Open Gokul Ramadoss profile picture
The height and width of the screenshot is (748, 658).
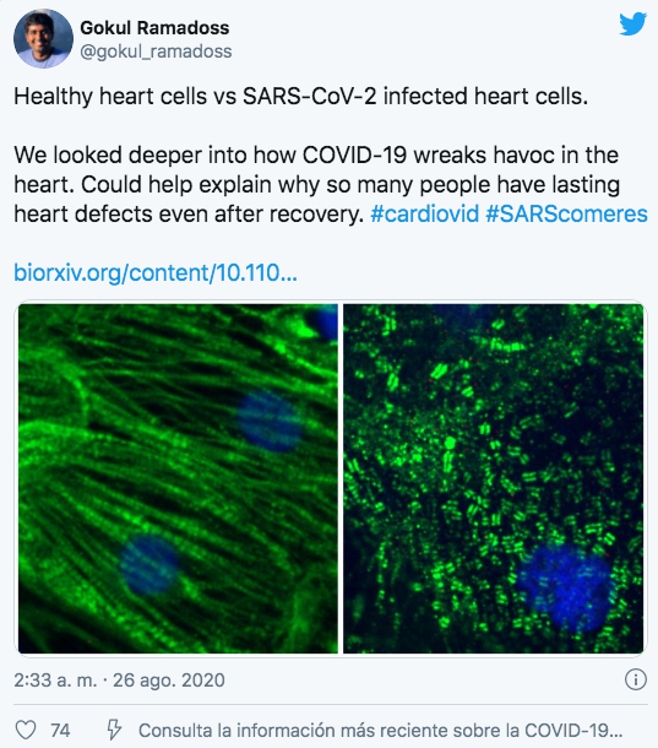tap(43, 39)
